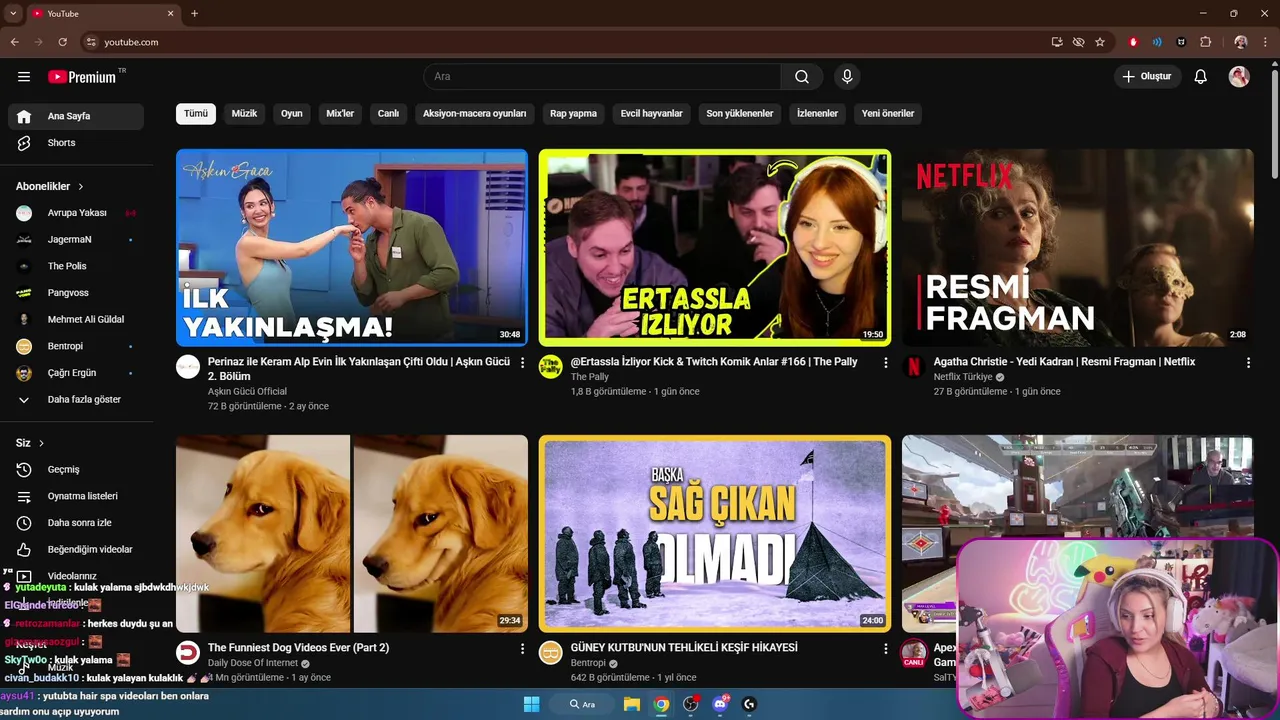Open Shorts in the sidebar
The height and width of the screenshot is (720, 1280).
76,143
